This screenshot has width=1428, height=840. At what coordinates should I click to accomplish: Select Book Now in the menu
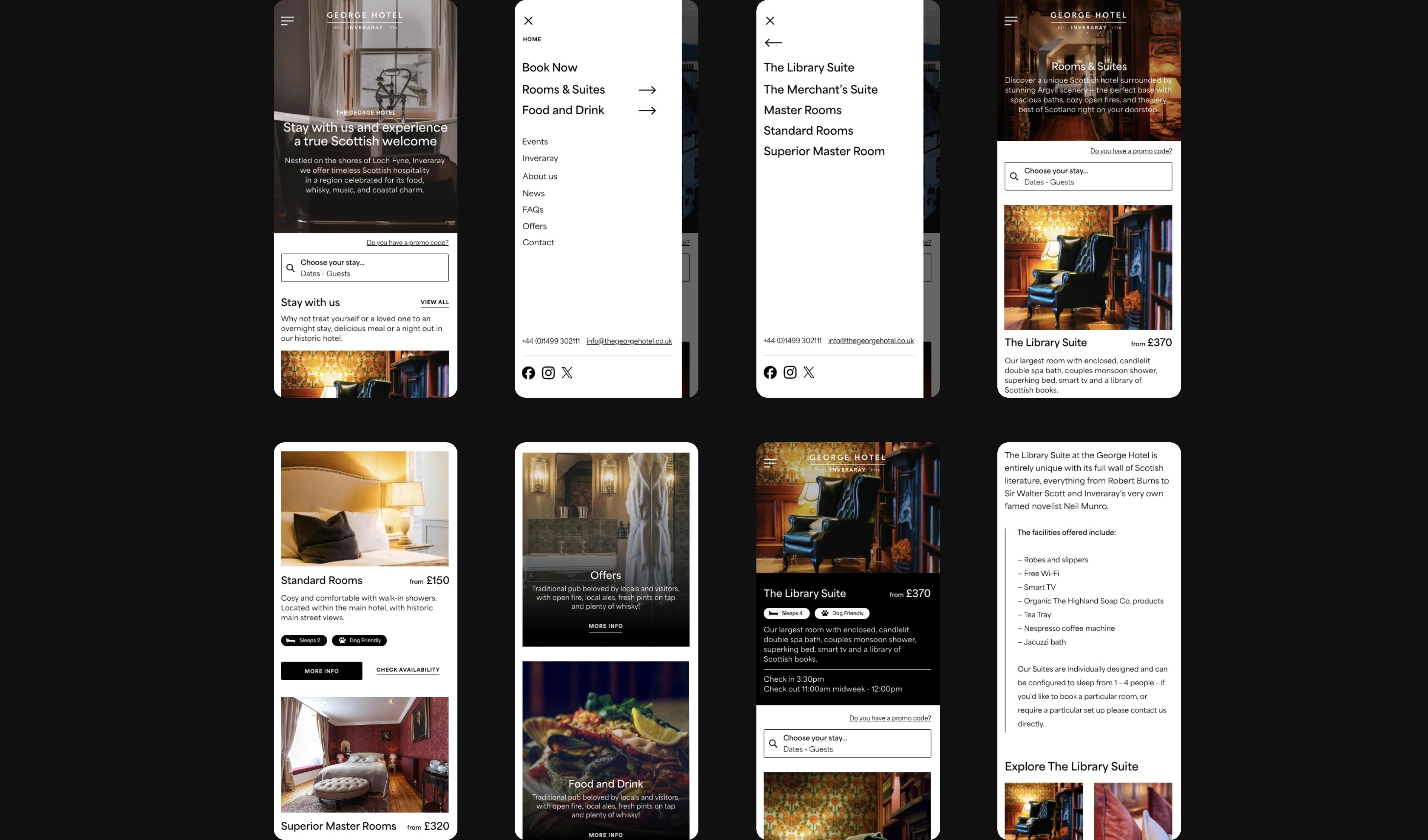pyautogui.click(x=549, y=67)
